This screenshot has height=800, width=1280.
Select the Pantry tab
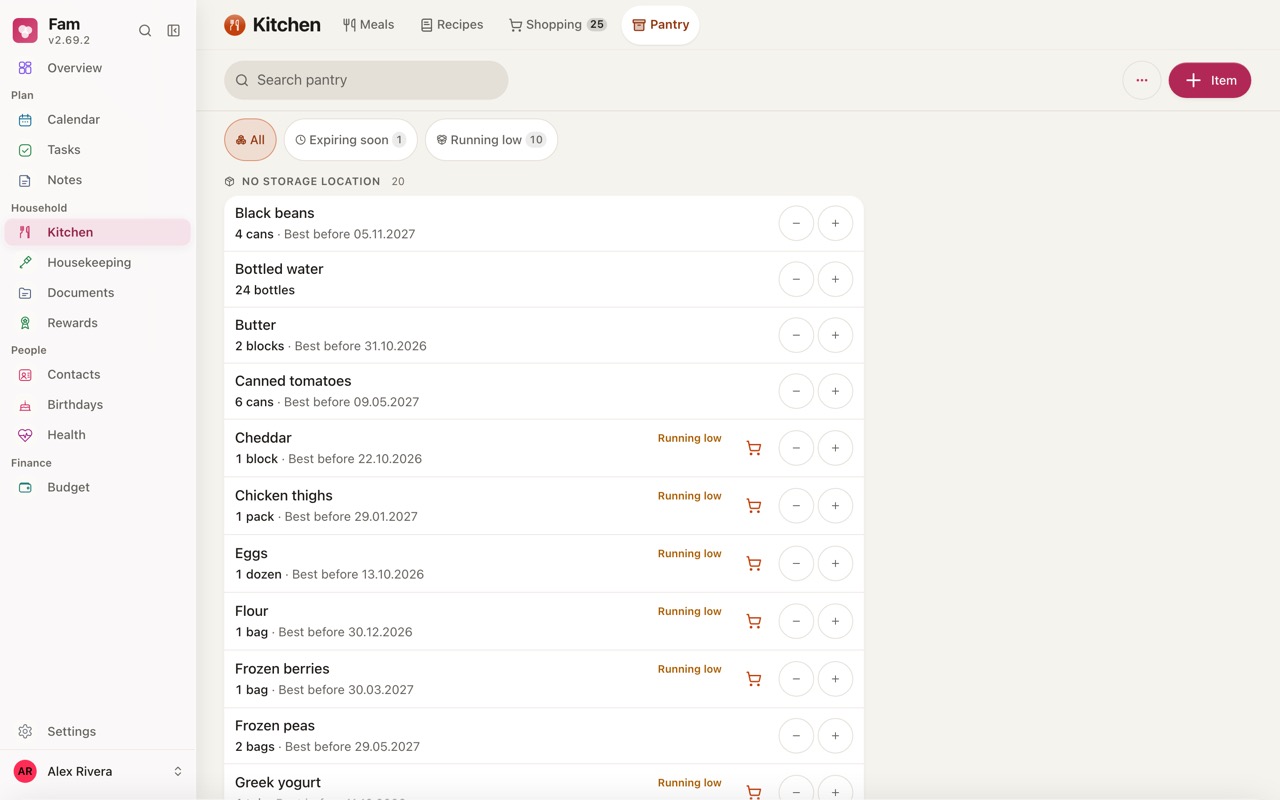660,25
